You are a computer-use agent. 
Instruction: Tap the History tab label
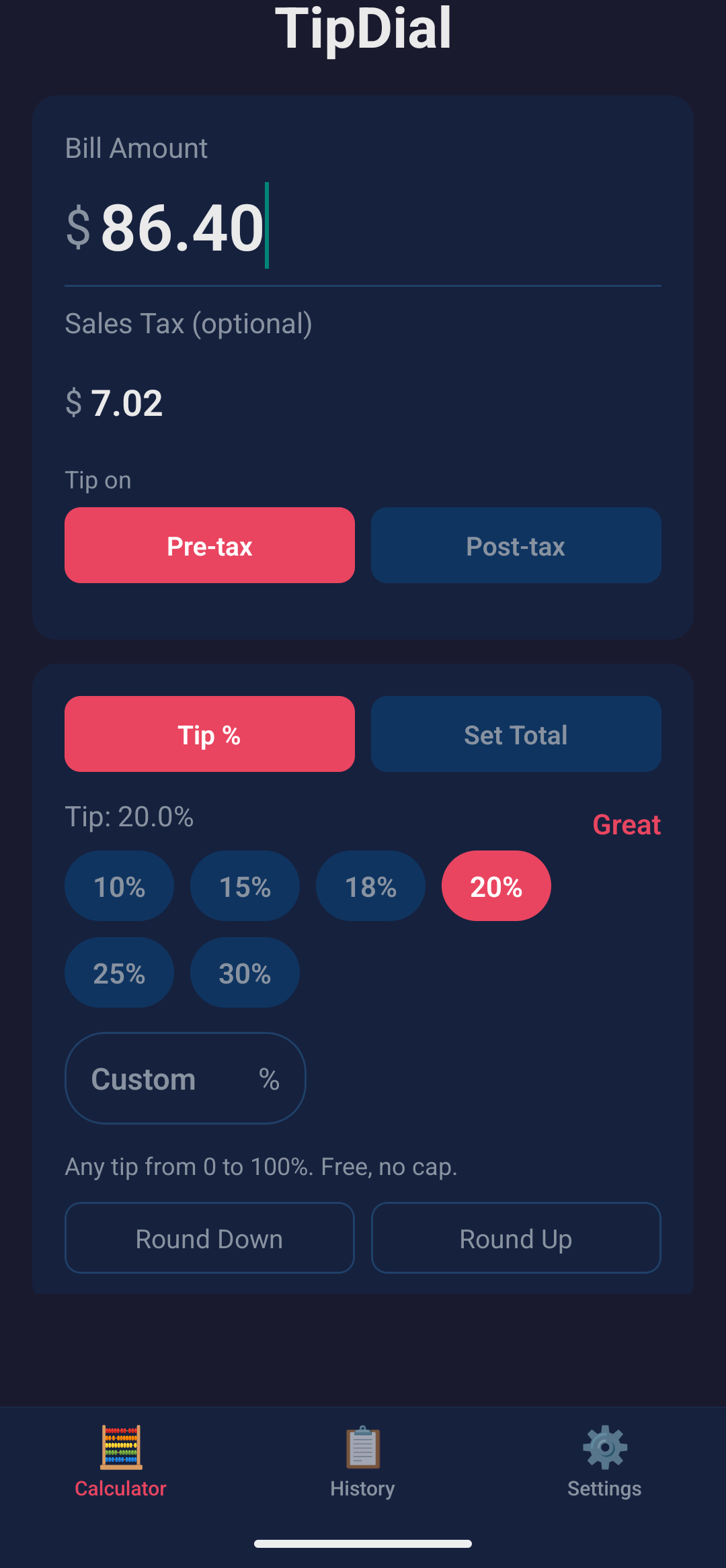363,1489
